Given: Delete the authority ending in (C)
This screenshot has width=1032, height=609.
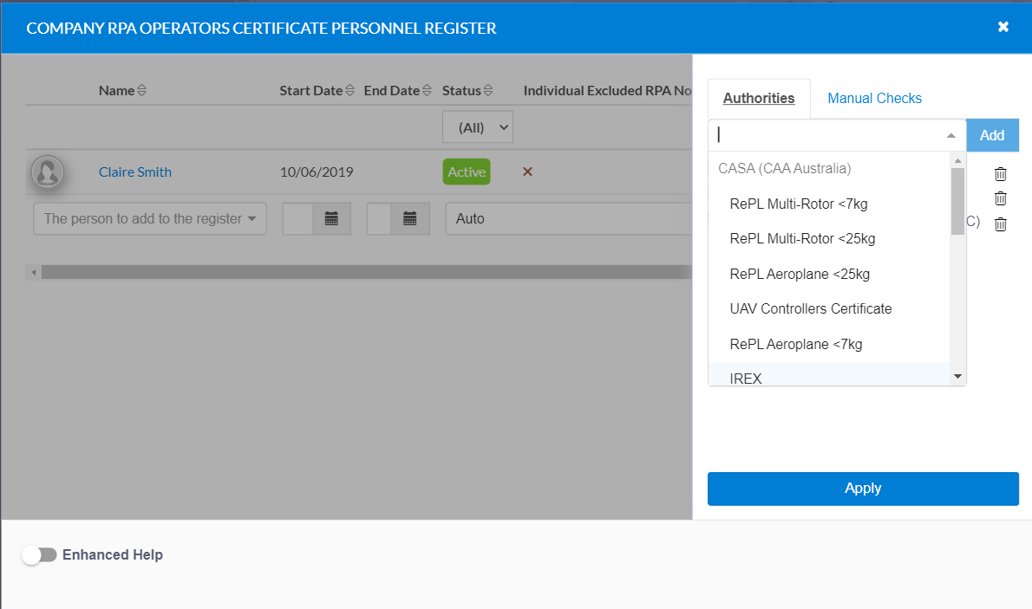Looking at the screenshot, I should (1000, 223).
